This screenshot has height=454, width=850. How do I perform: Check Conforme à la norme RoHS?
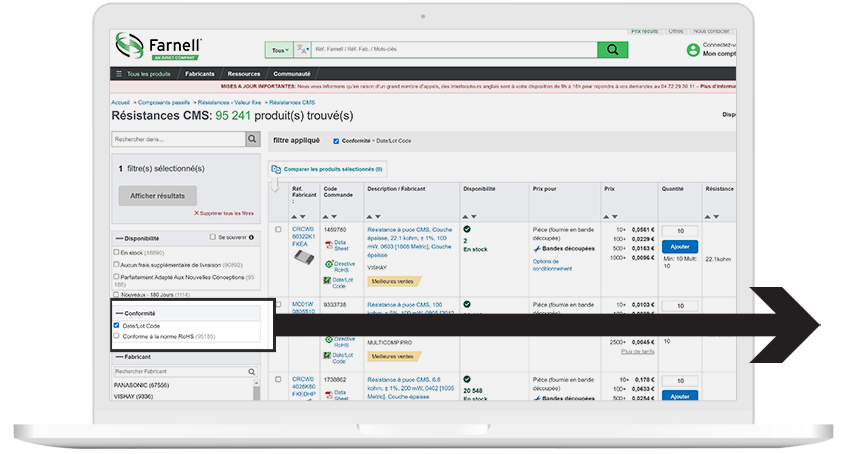(x=117, y=336)
